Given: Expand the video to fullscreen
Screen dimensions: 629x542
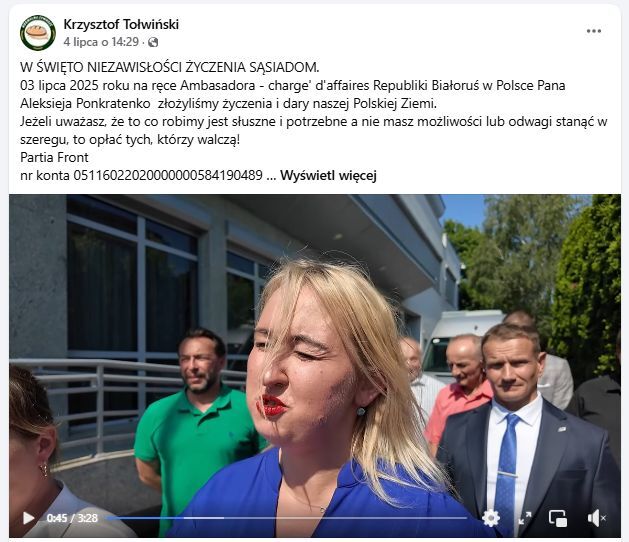Looking at the screenshot, I should (x=525, y=518).
